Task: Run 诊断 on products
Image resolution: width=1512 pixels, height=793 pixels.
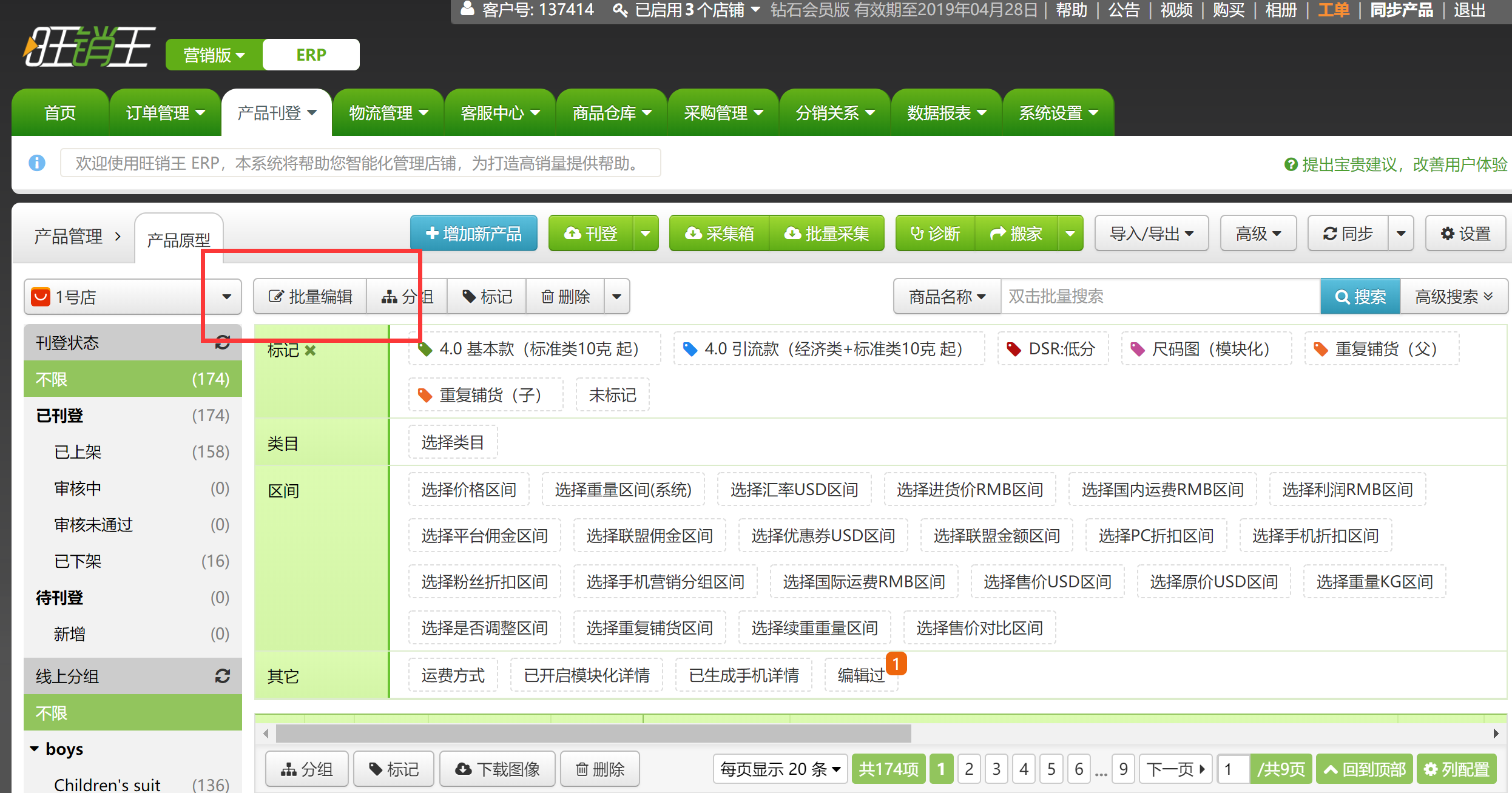Action: point(936,233)
